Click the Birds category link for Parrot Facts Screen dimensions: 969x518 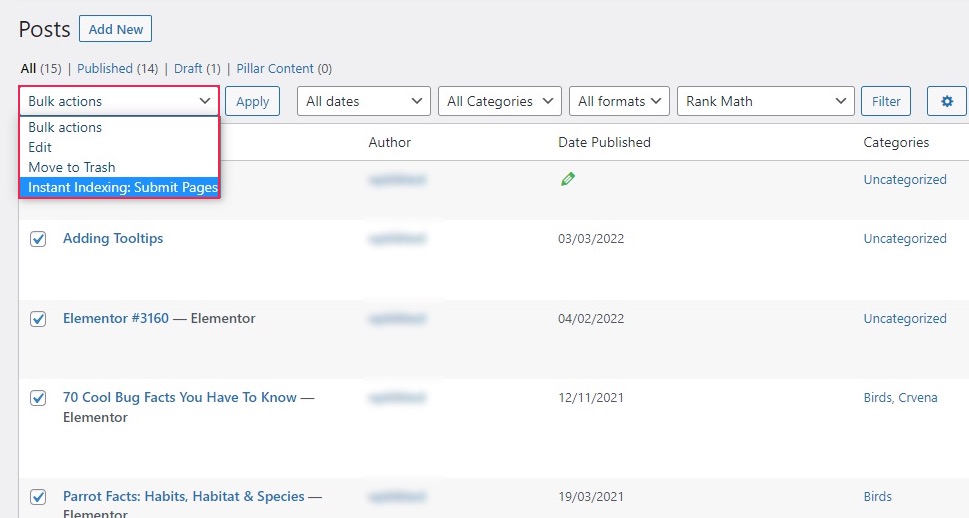[877, 496]
